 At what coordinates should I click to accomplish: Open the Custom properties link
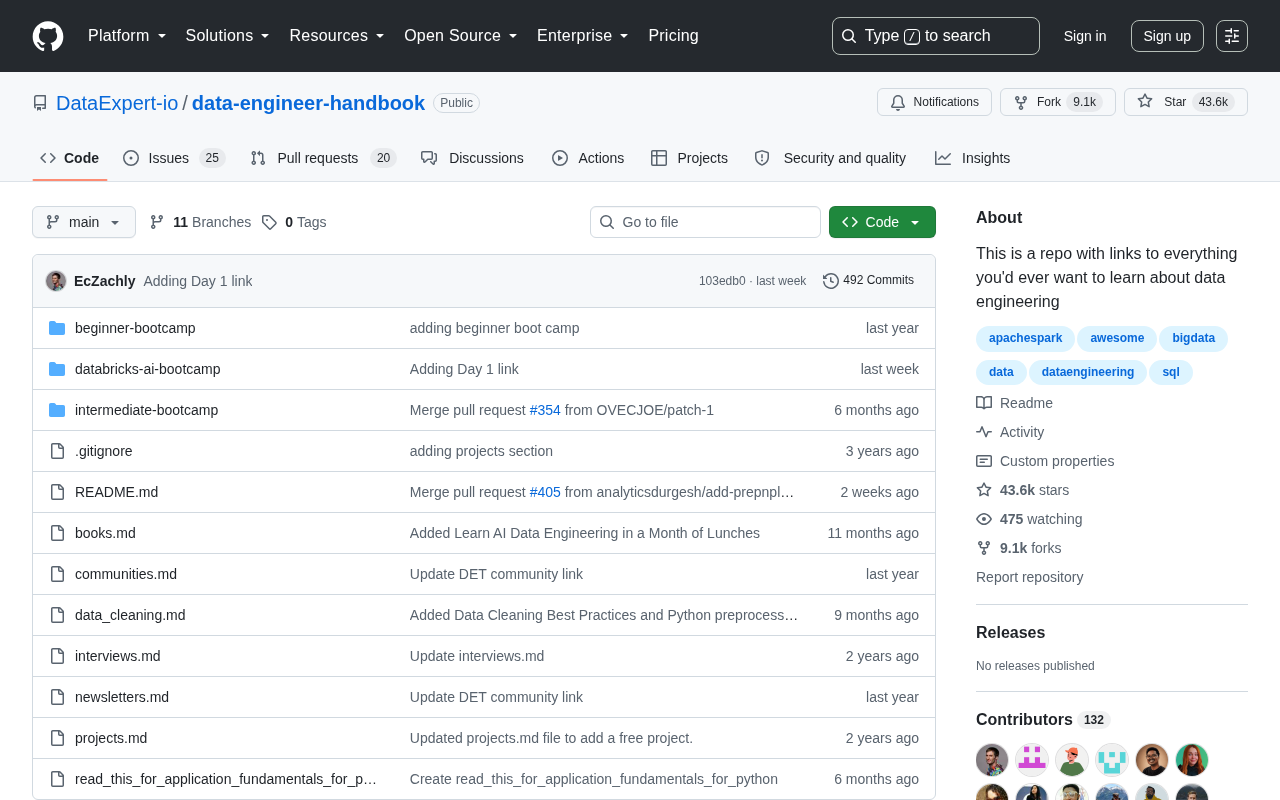1045,461
